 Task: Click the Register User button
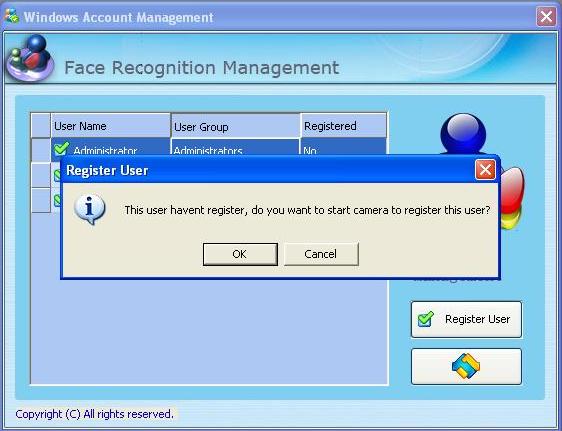(x=466, y=319)
